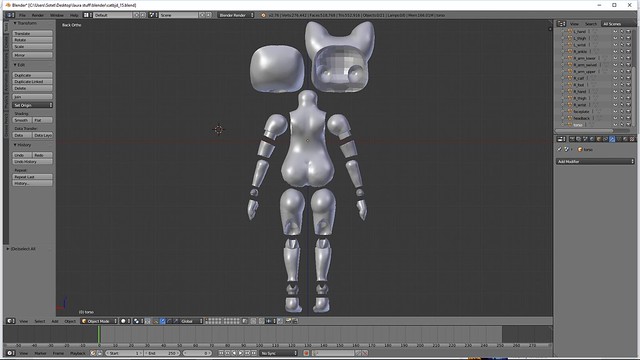Jump to the last frame in timeline
Screen dimensions: 640x360
[x=254, y=353]
